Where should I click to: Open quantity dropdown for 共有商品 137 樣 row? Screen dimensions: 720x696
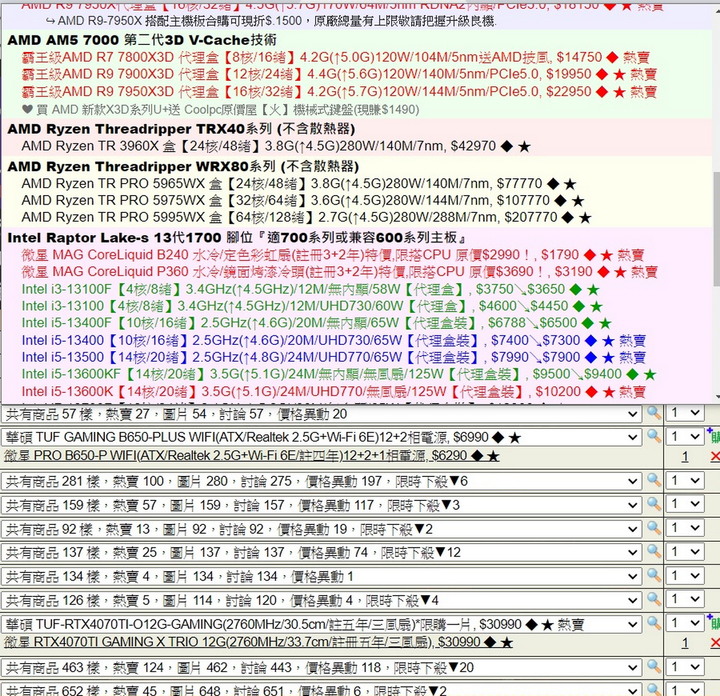coord(685,551)
